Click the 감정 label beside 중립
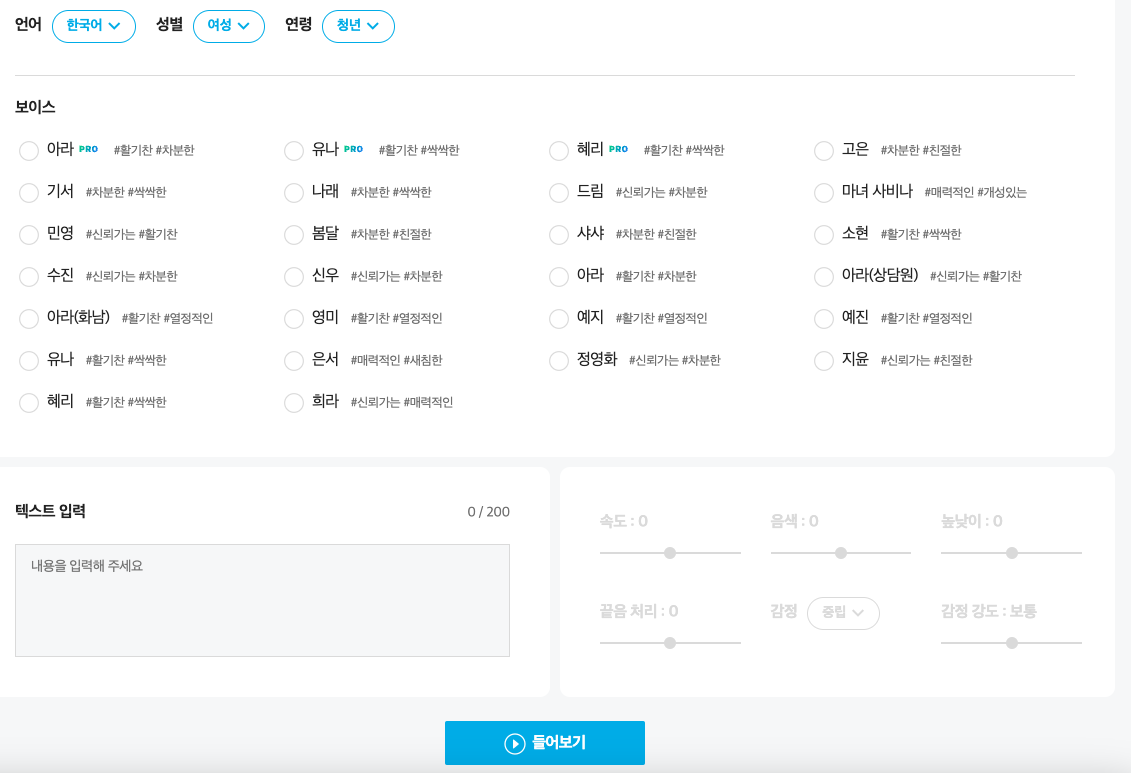Screen dimensions: 1131x773 point(783,611)
